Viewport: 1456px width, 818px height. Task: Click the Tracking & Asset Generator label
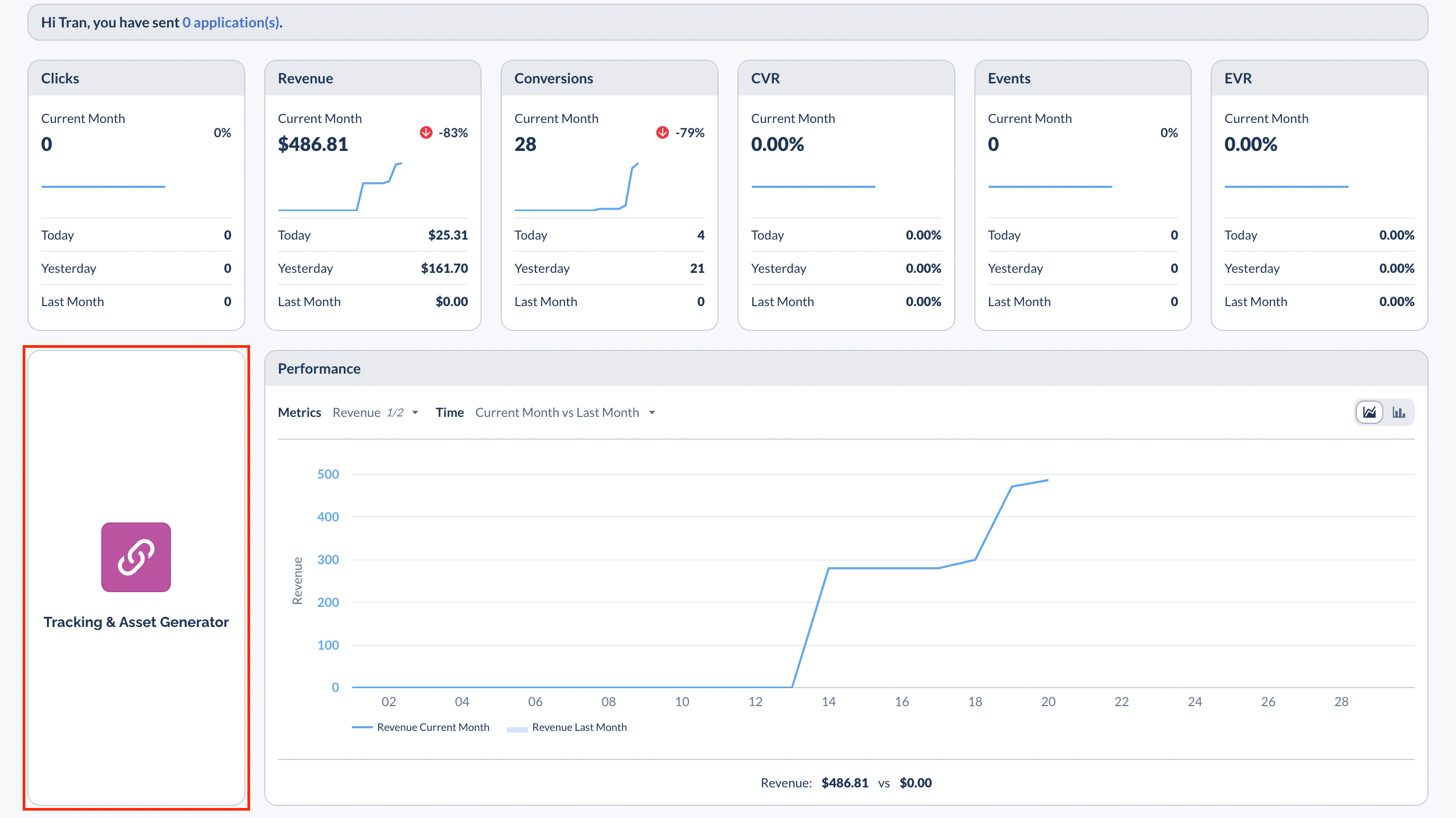(136, 622)
